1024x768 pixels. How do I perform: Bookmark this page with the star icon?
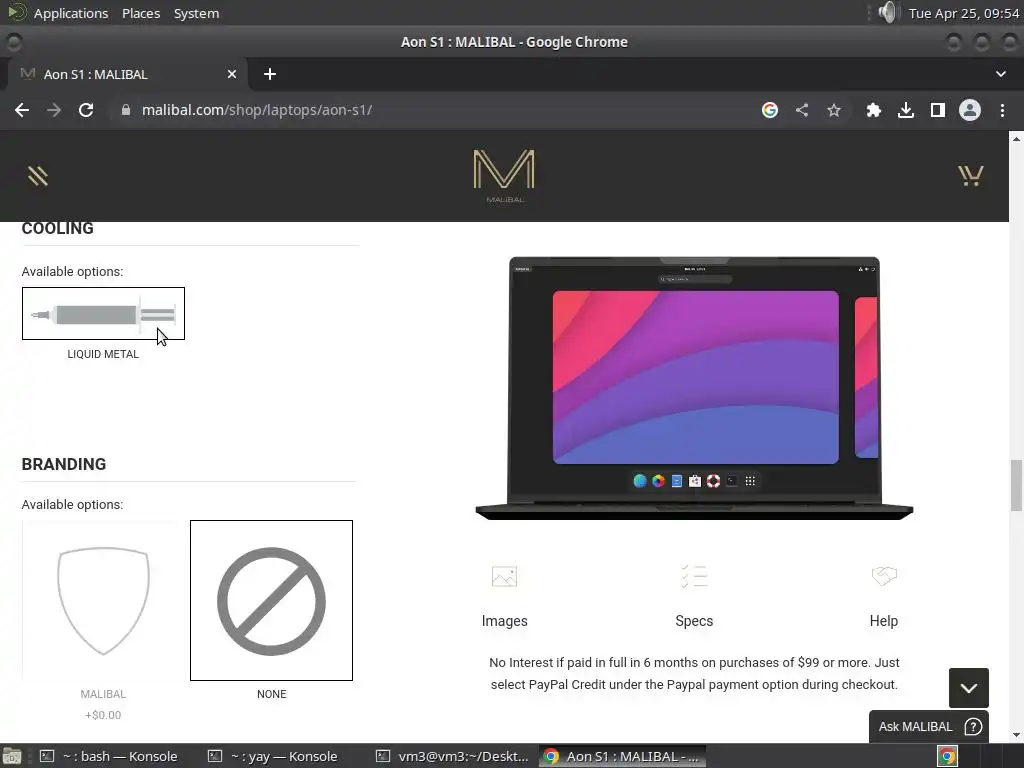click(834, 110)
